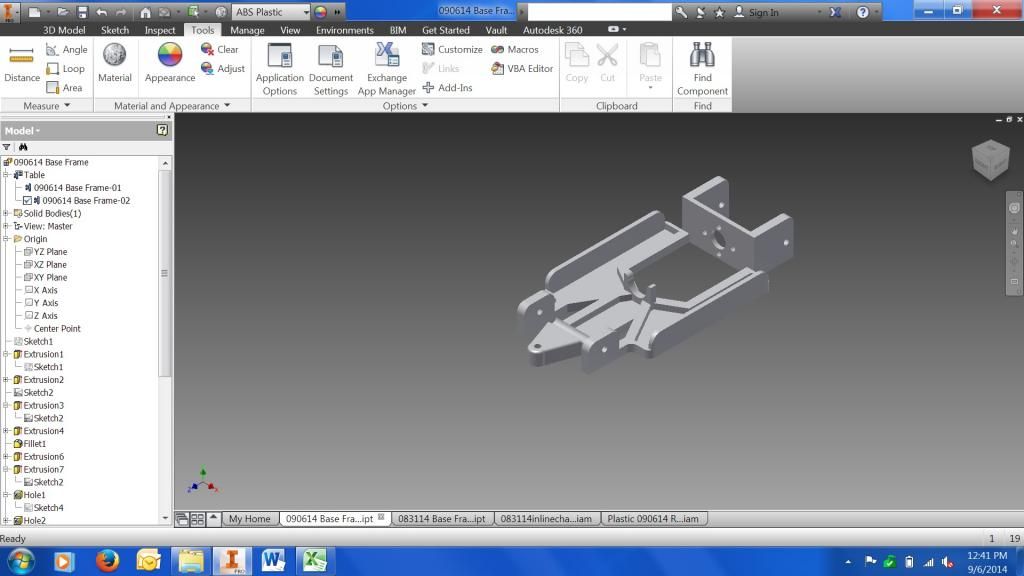Switch to the 3D Model ribbon tab

pos(64,30)
